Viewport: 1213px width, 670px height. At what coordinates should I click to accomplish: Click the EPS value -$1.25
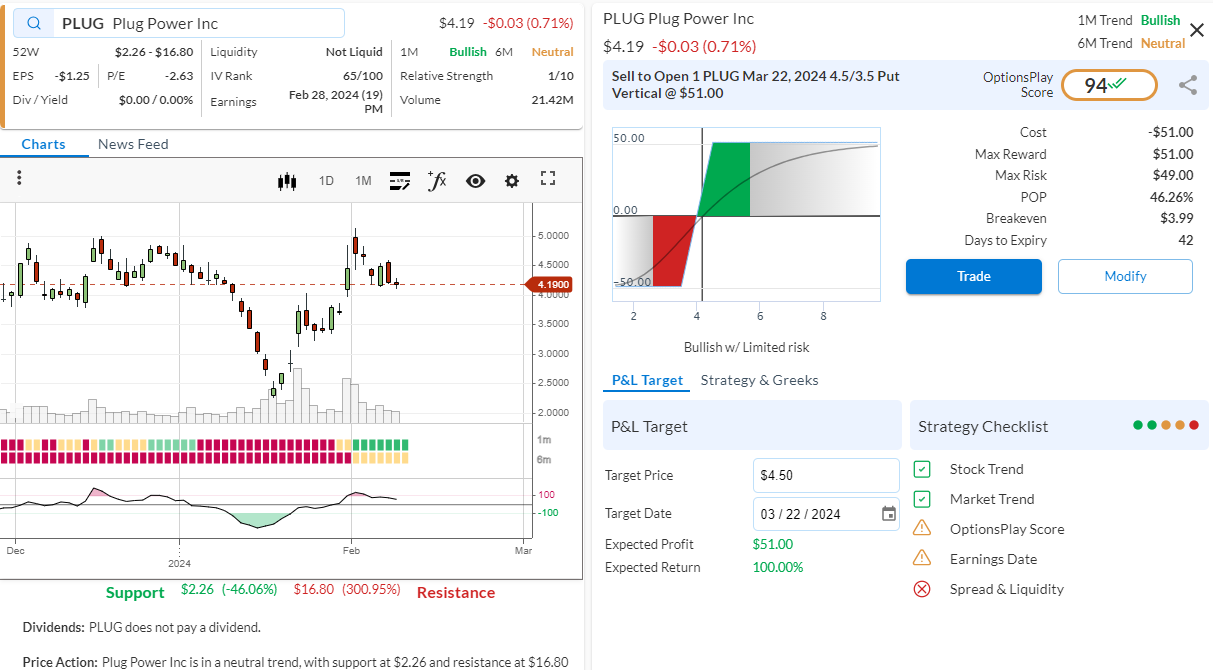coord(72,76)
